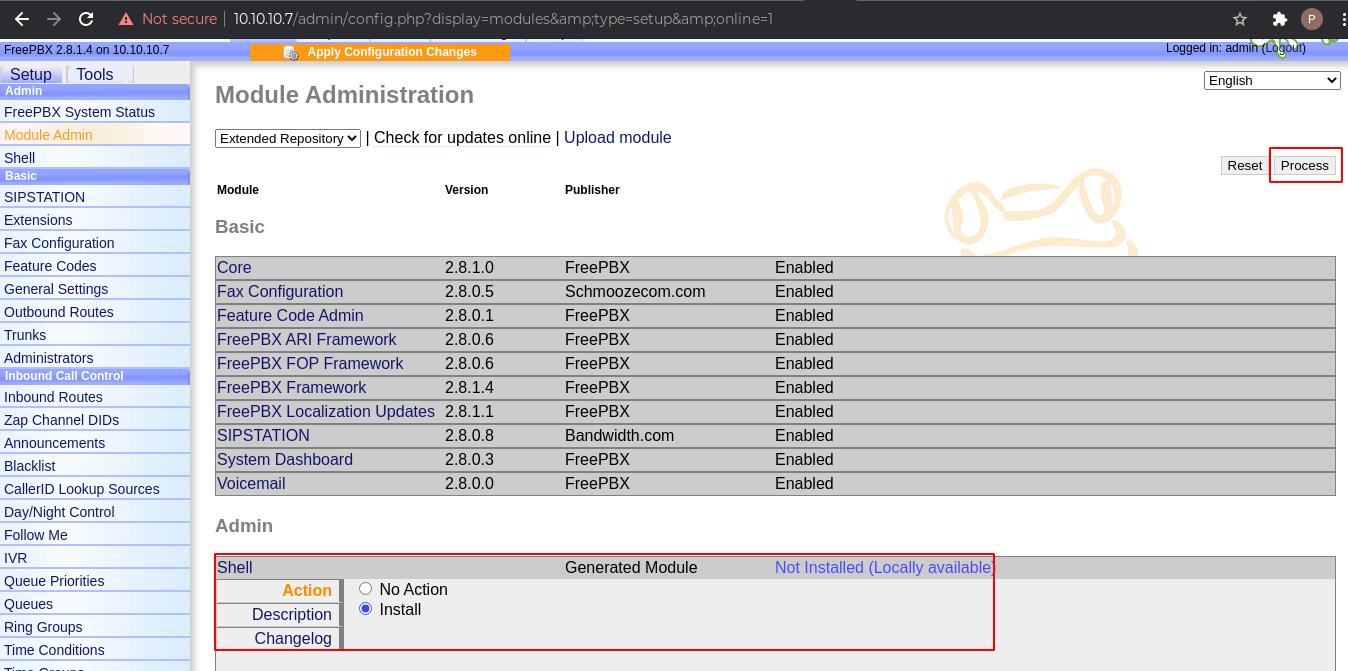Screen dimensions: 1348x671
Task: Open Shell in the left sidebar
Action: click(x=94, y=158)
